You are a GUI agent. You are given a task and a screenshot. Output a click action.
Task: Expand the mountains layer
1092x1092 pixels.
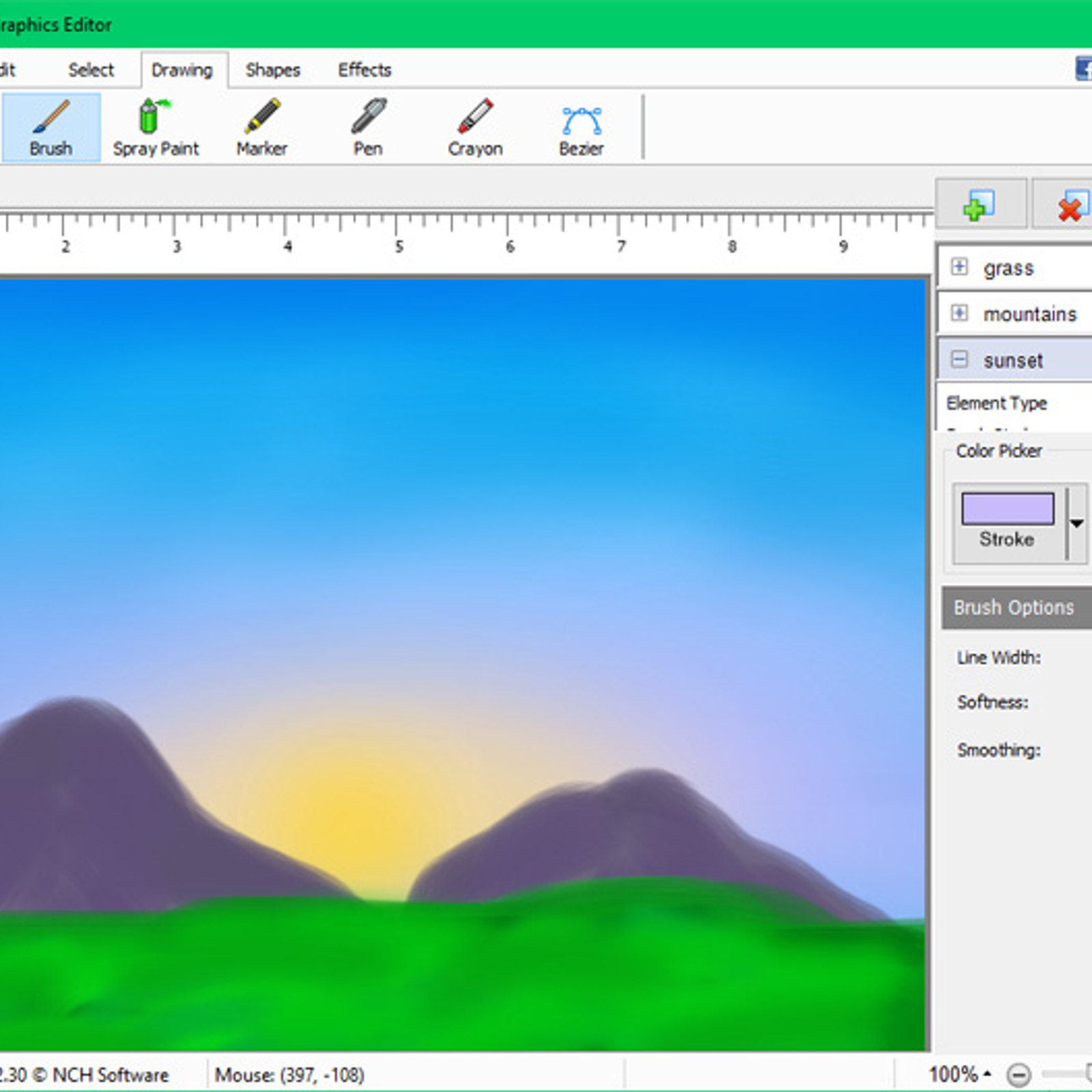coord(959,313)
